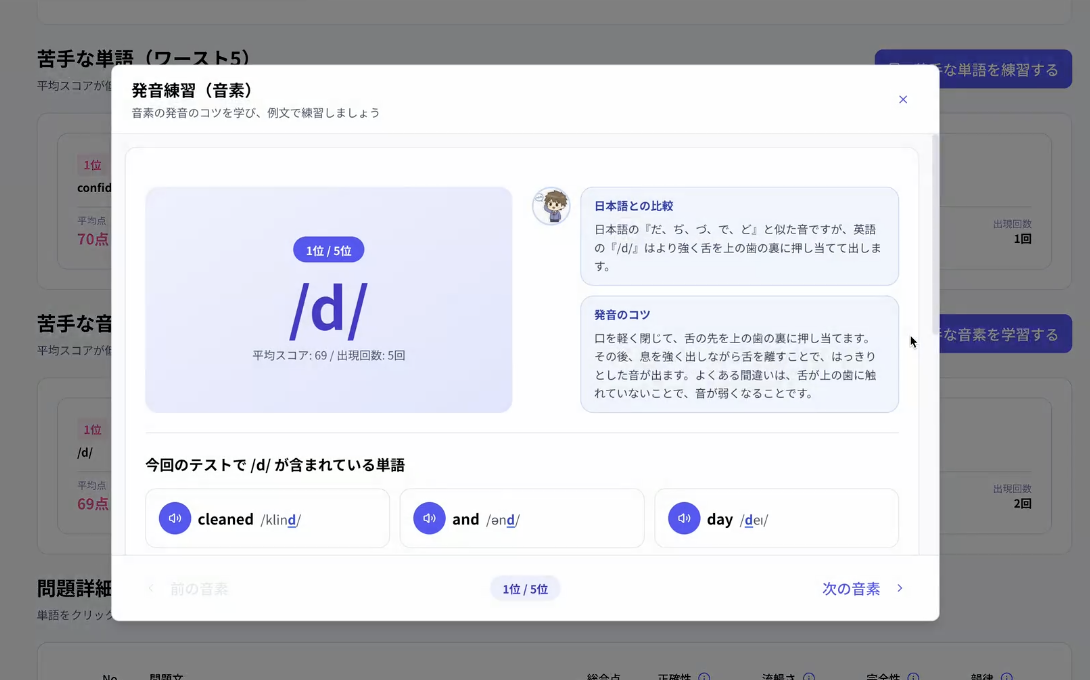Play pronunciation audio for "and"
This screenshot has width=1090, height=680.
429,518
